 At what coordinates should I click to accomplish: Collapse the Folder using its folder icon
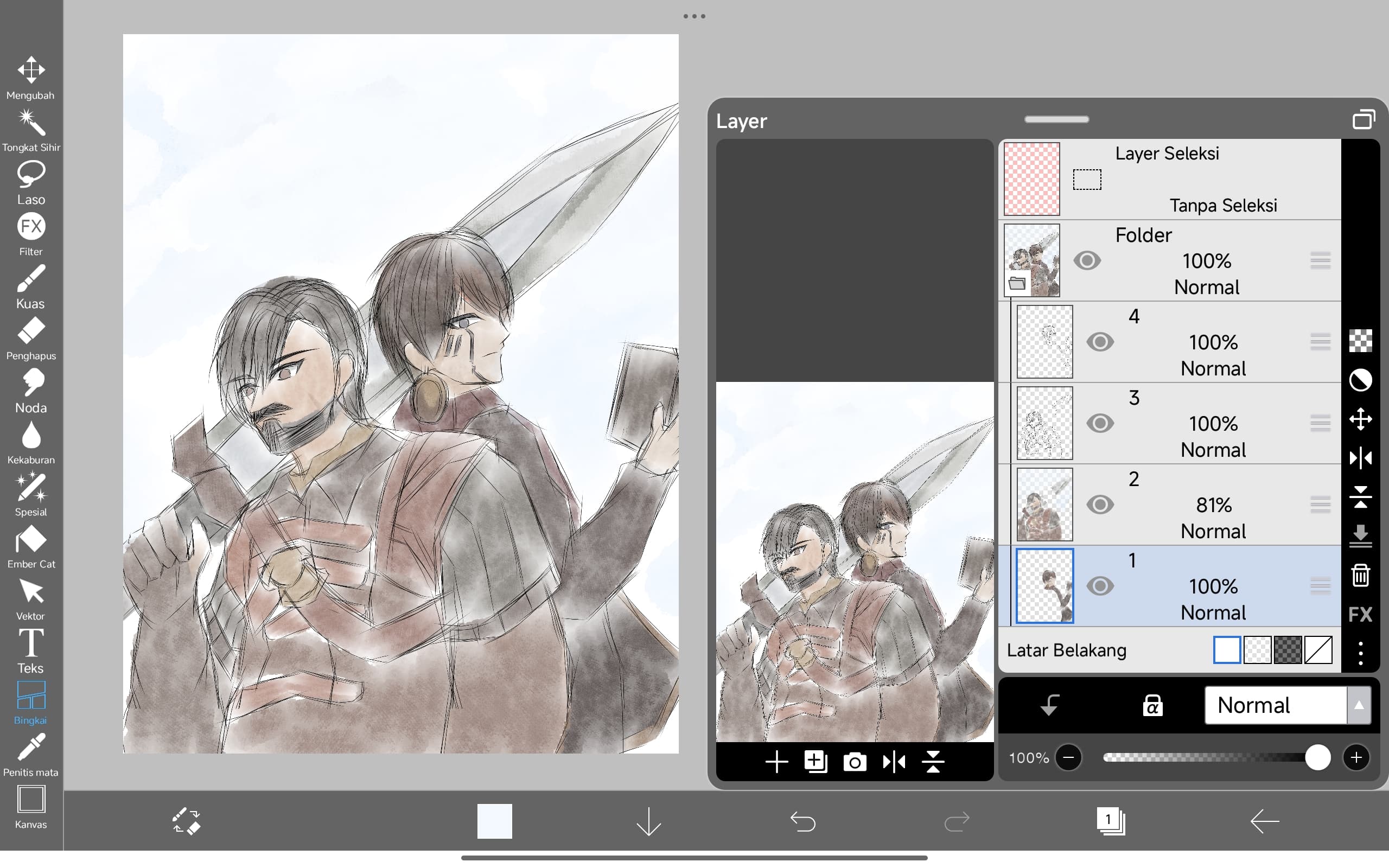click(1017, 283)
